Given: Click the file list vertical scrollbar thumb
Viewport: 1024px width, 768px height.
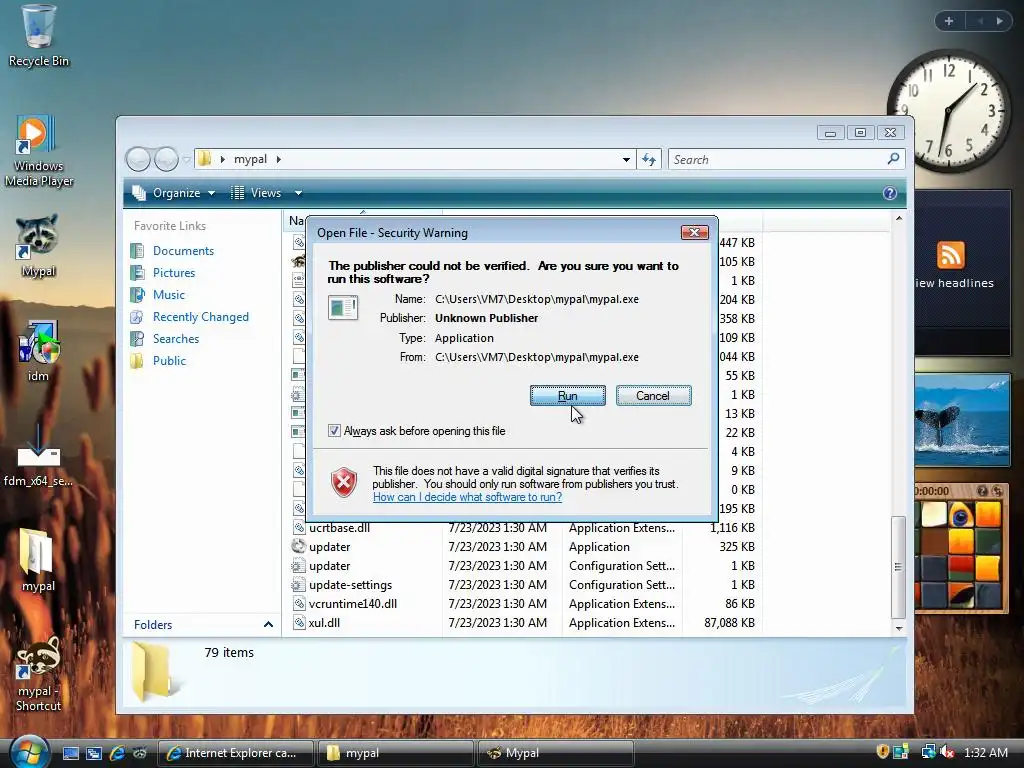Looking at the screenshot, I should [x=899, y=567].
